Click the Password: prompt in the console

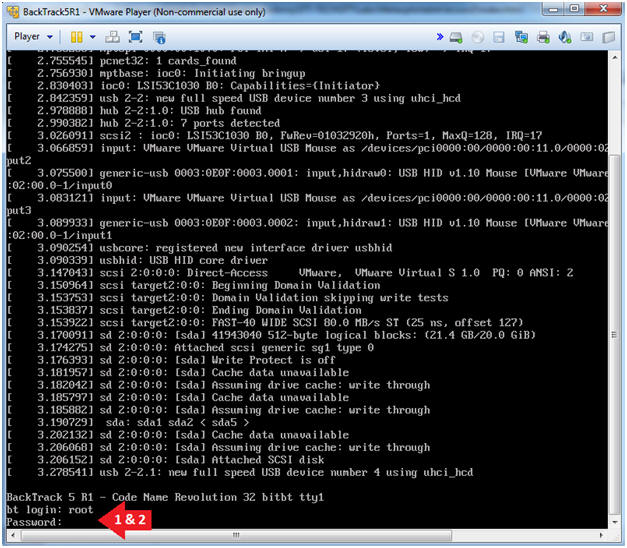34,522
